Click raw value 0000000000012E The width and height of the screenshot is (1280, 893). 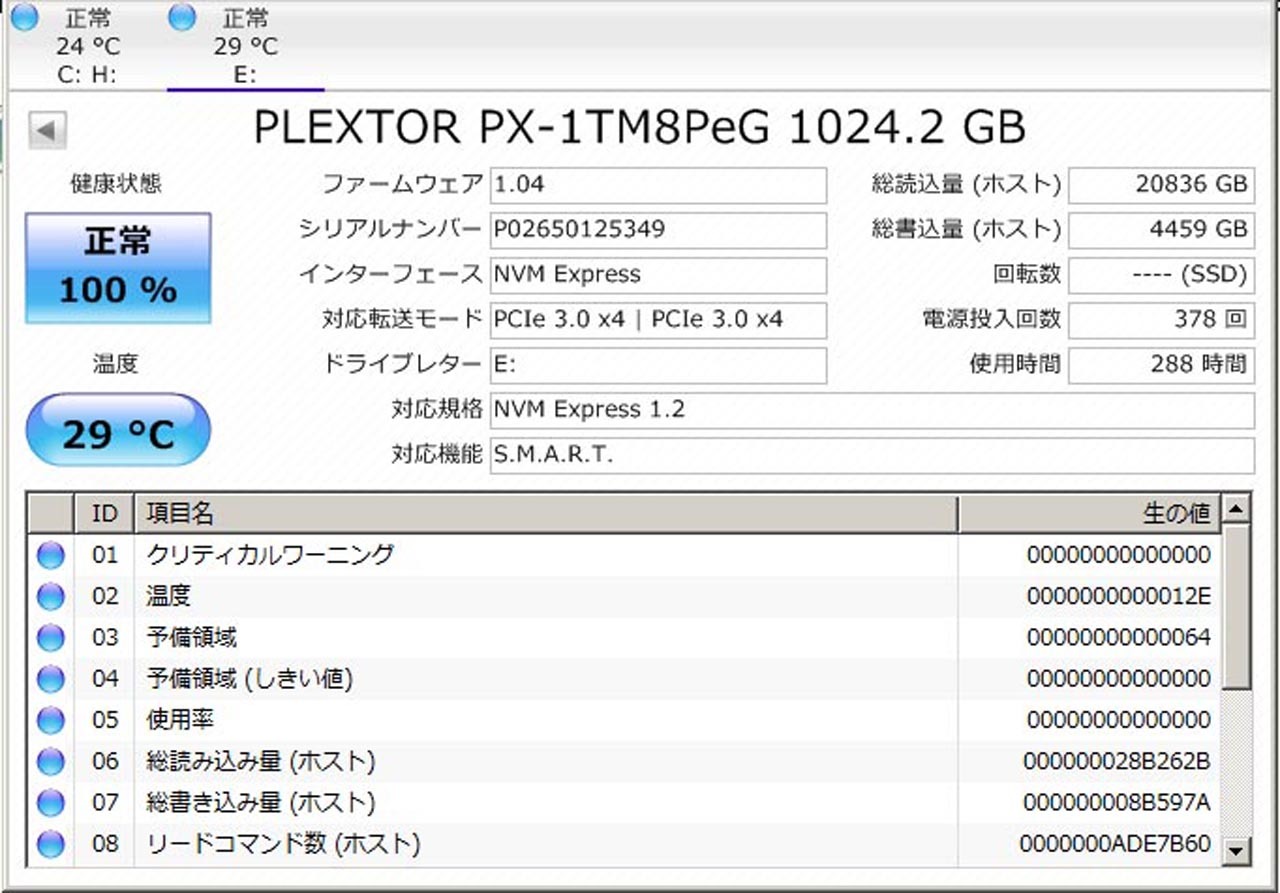[x=1119, y=597]
